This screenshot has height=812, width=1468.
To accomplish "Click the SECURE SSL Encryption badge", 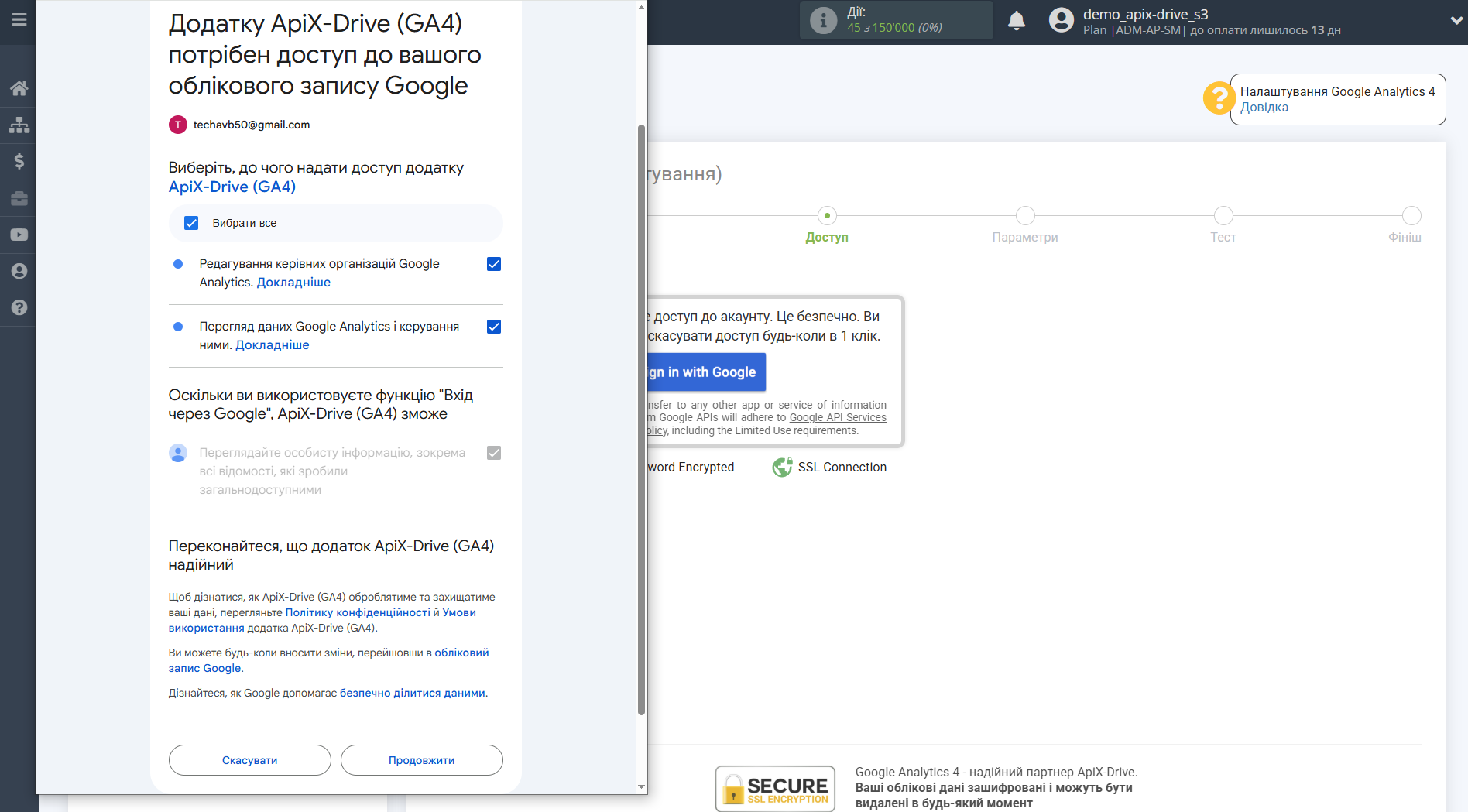I will (x=775, y=788).
